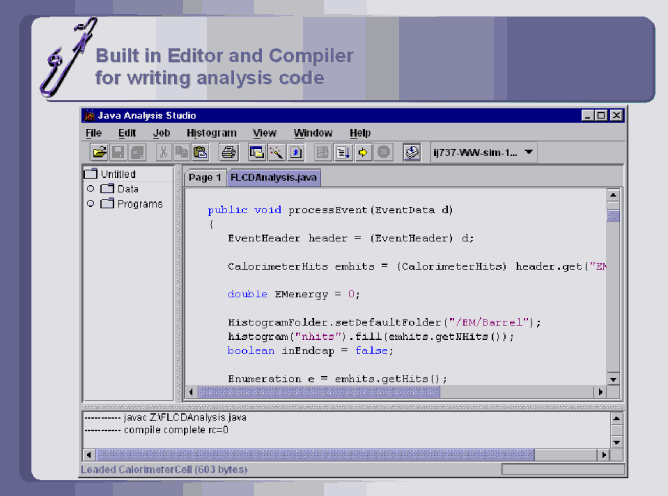Click the Print toolbar icon
Image resolution: width=668 pixels, height=496 pixels.
coord(228,153)
